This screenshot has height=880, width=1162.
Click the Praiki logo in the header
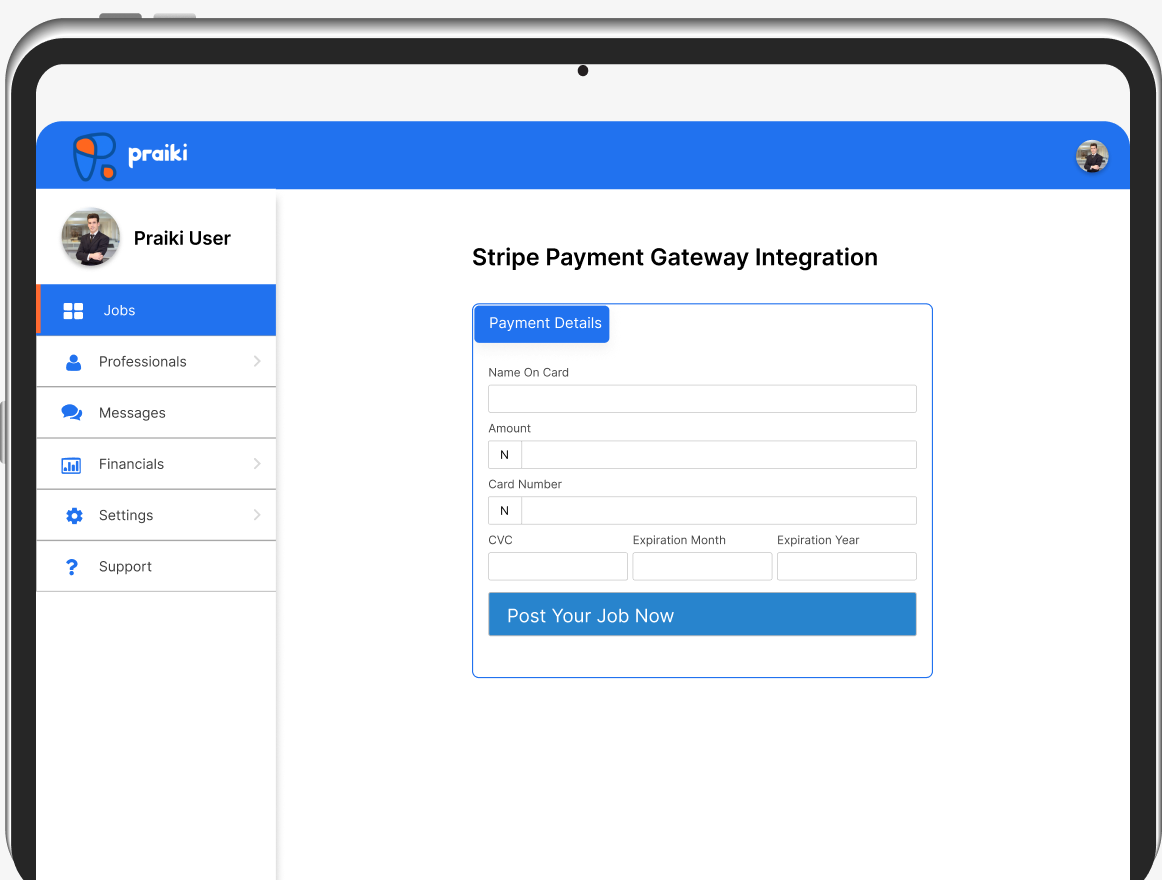(x=130, y=156)
